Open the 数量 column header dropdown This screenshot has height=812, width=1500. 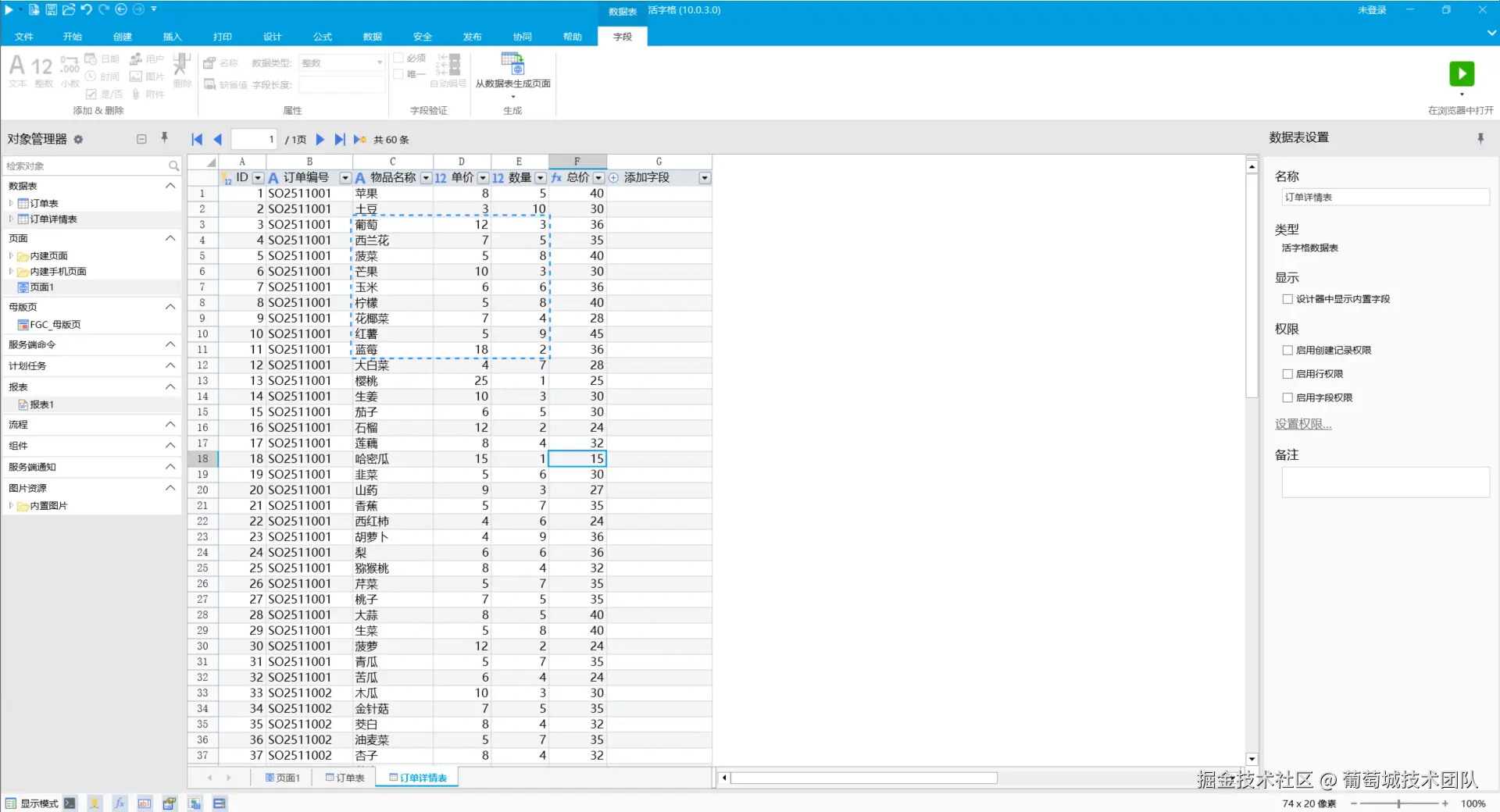click(x=541, y=178)
